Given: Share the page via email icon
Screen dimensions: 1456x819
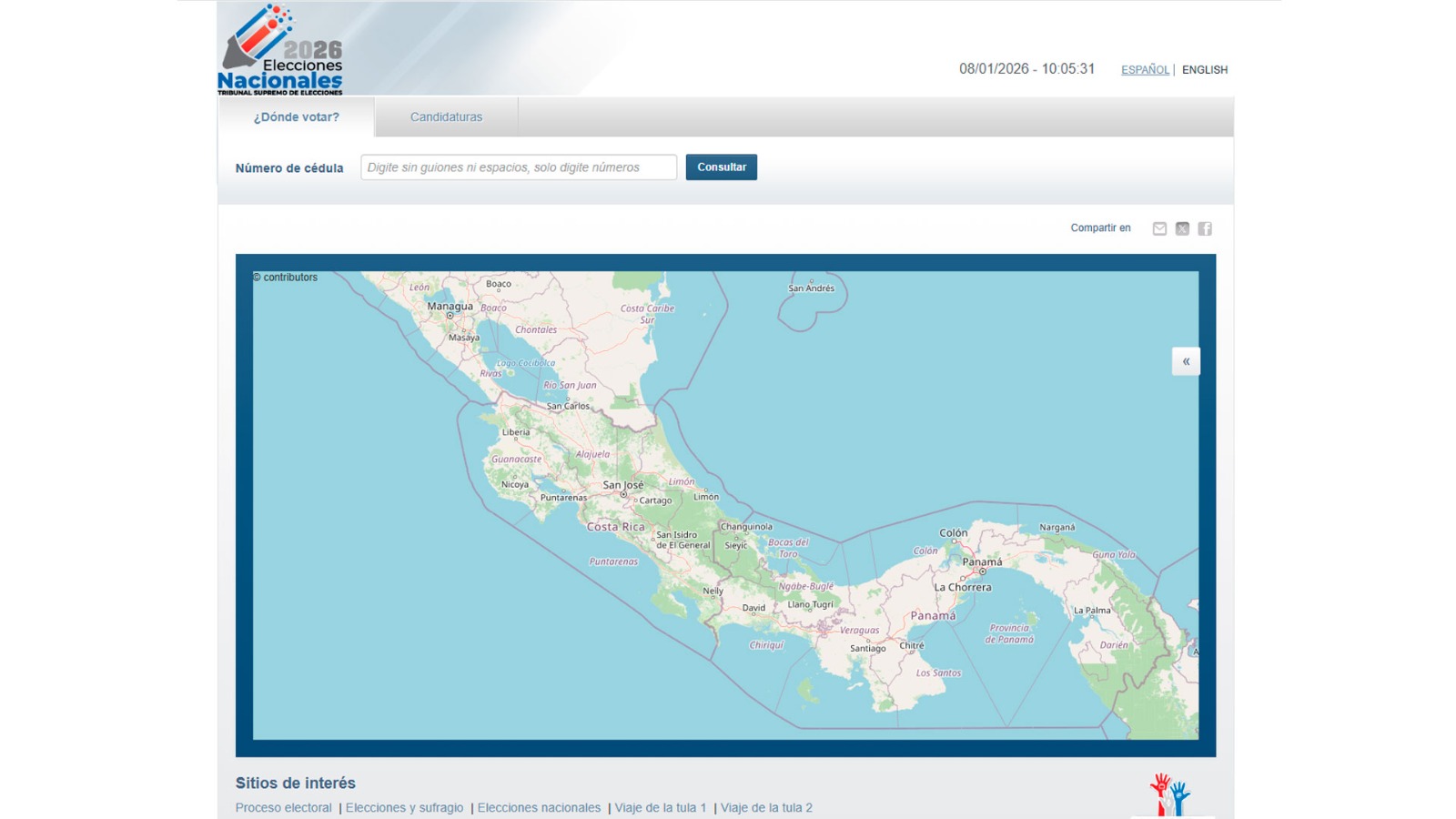Looking at the screenshot, I should [1159, 228].
